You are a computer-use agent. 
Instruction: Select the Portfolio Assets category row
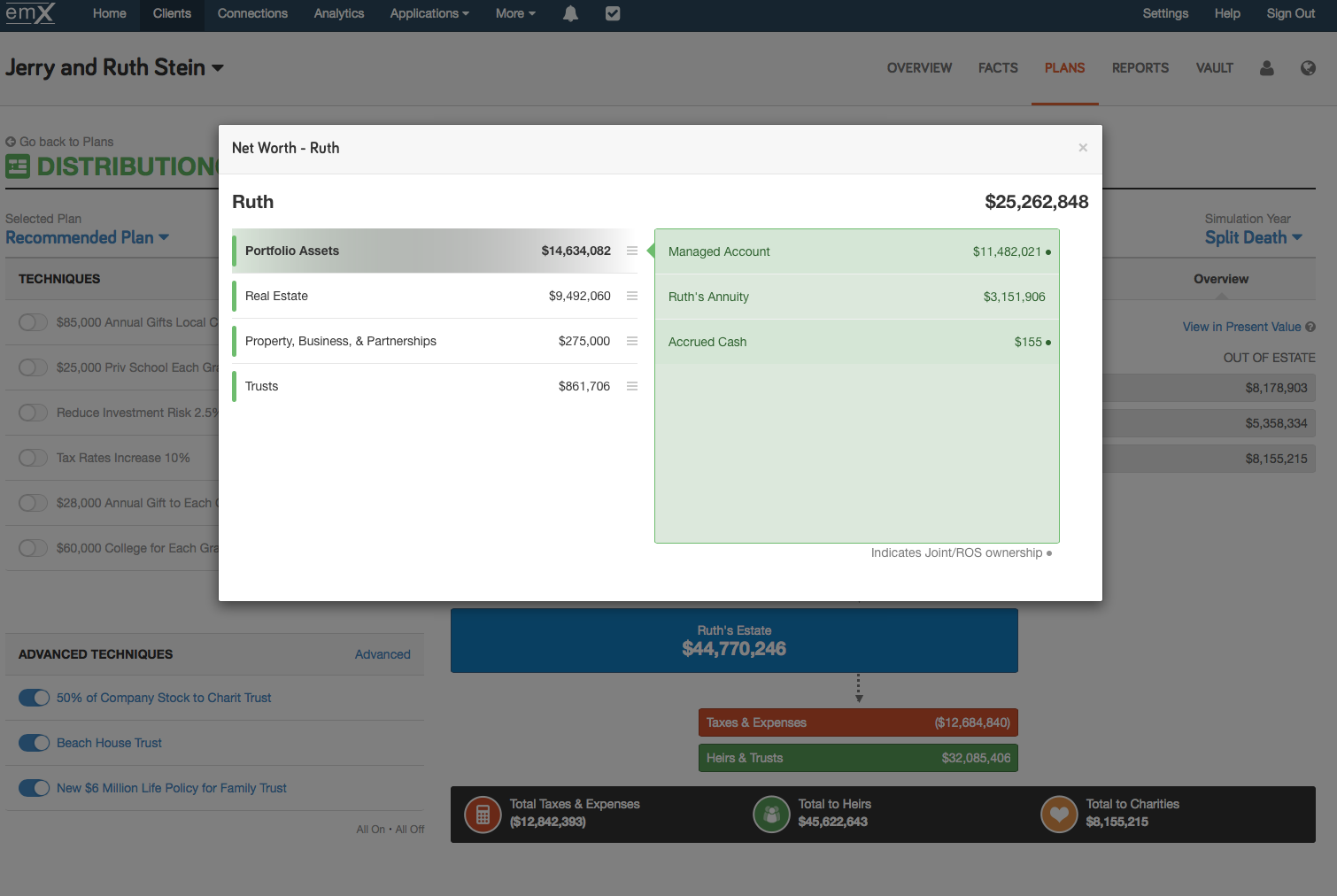(435, 251)
